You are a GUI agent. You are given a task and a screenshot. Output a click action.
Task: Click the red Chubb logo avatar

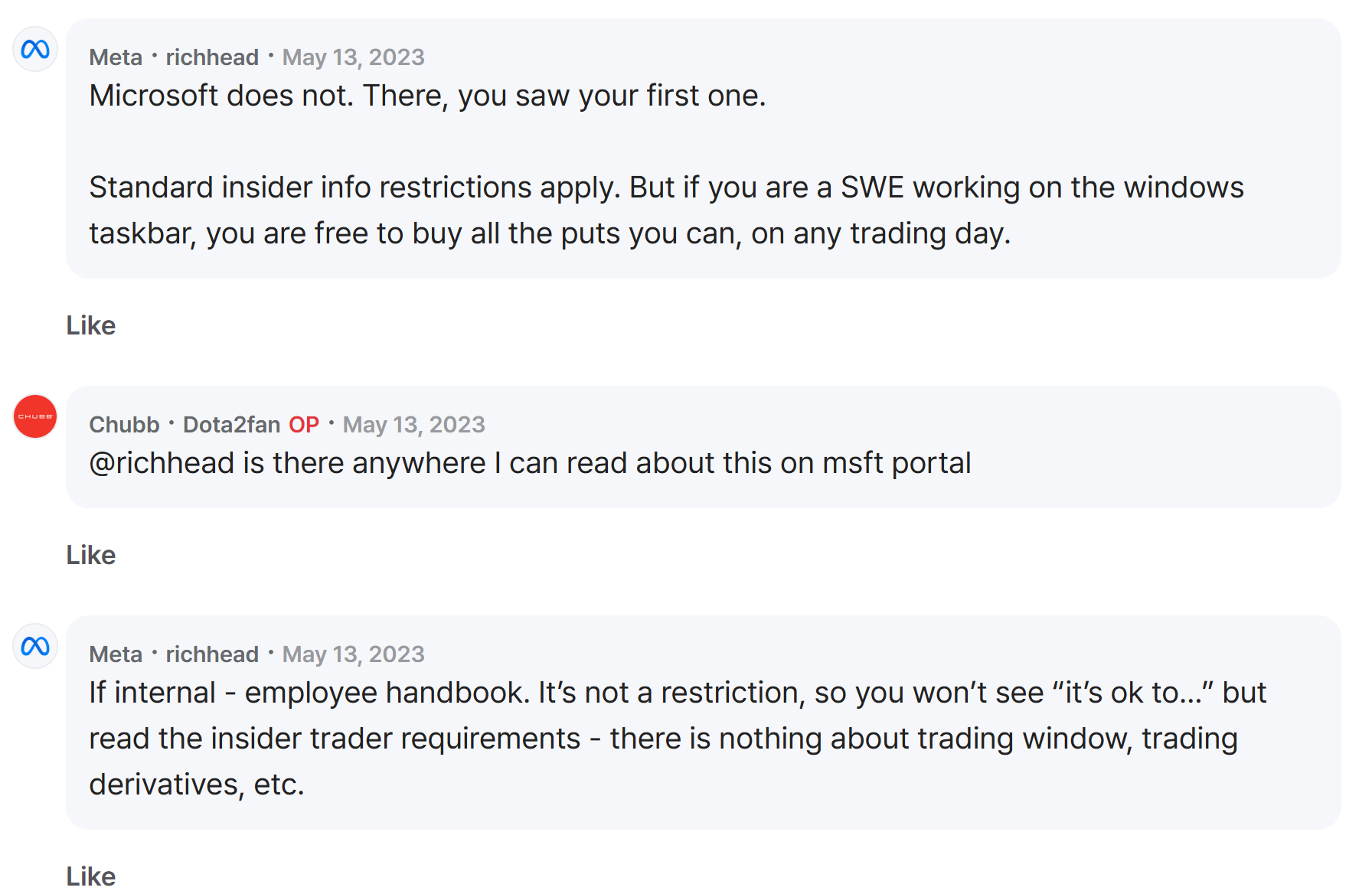(35, 416)
